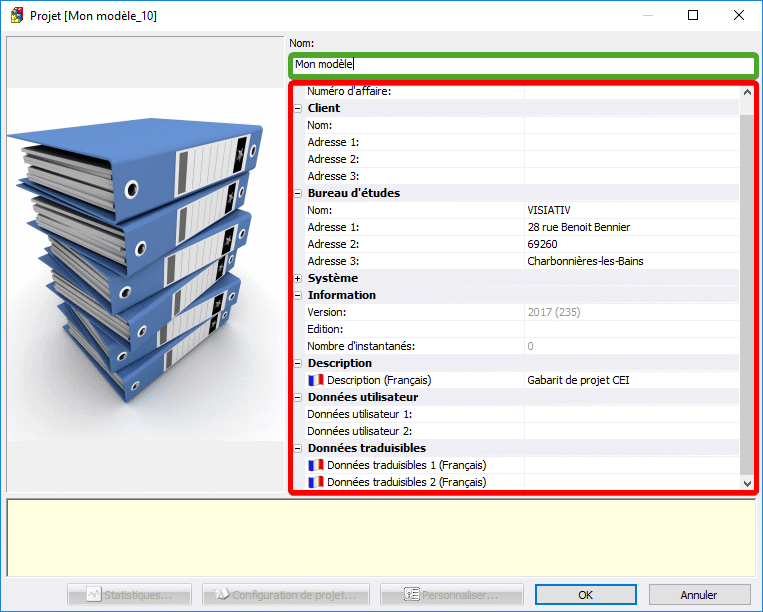Expand the Système section
The height and width of the screenshot is (612, 763).
(x=298, y=278)
